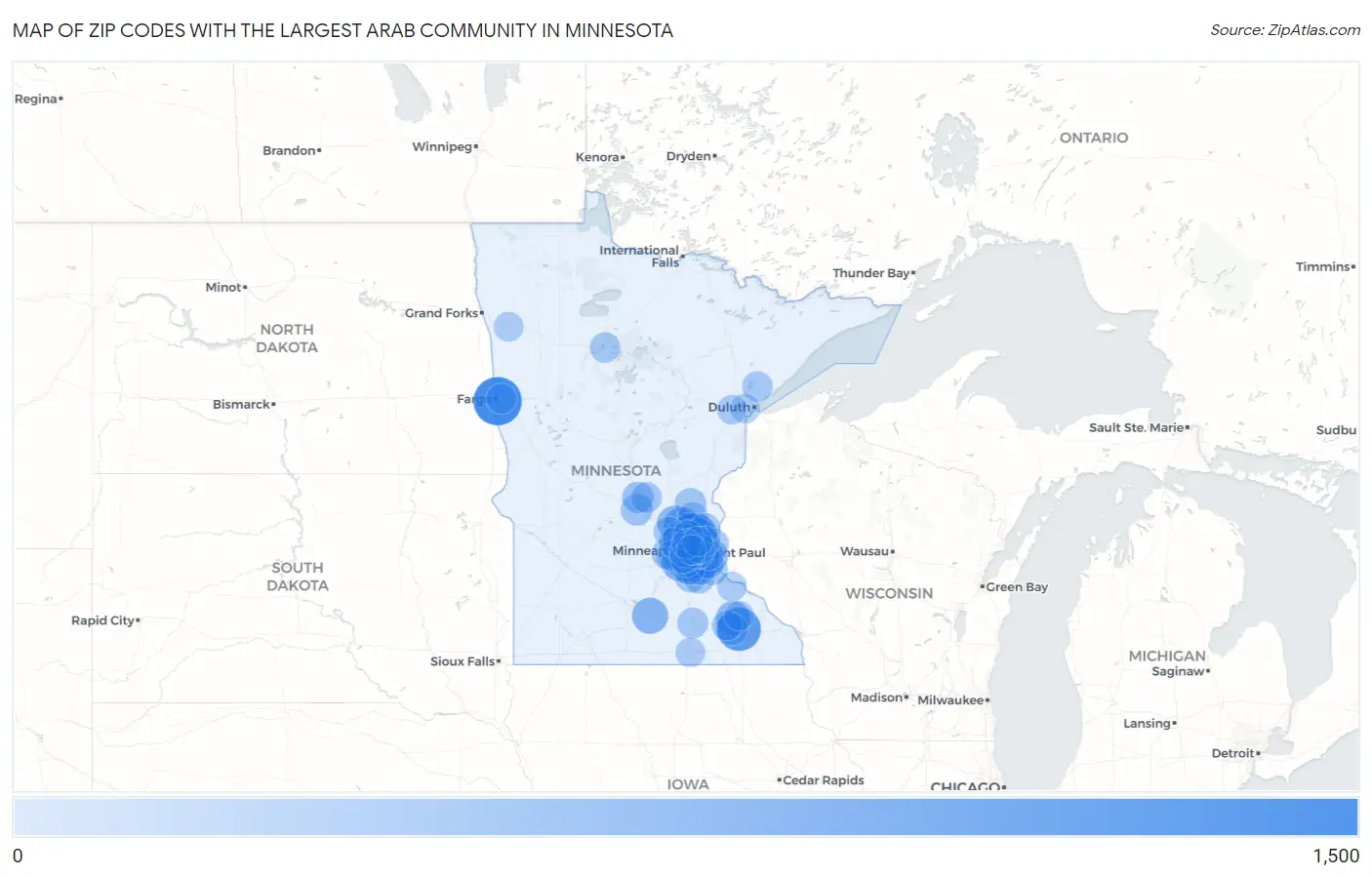Click the Green Bay city label
Viewport: 1372px width, 877px height.
point(1014,587)
